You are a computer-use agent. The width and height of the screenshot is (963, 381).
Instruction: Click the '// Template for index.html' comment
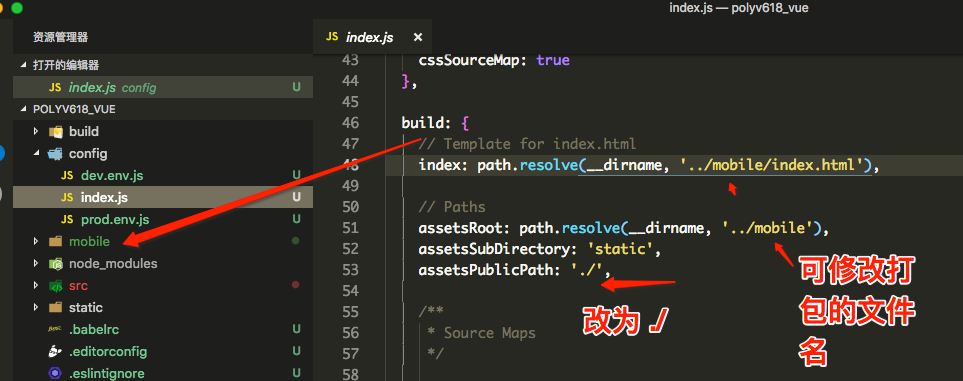point(527,144)
